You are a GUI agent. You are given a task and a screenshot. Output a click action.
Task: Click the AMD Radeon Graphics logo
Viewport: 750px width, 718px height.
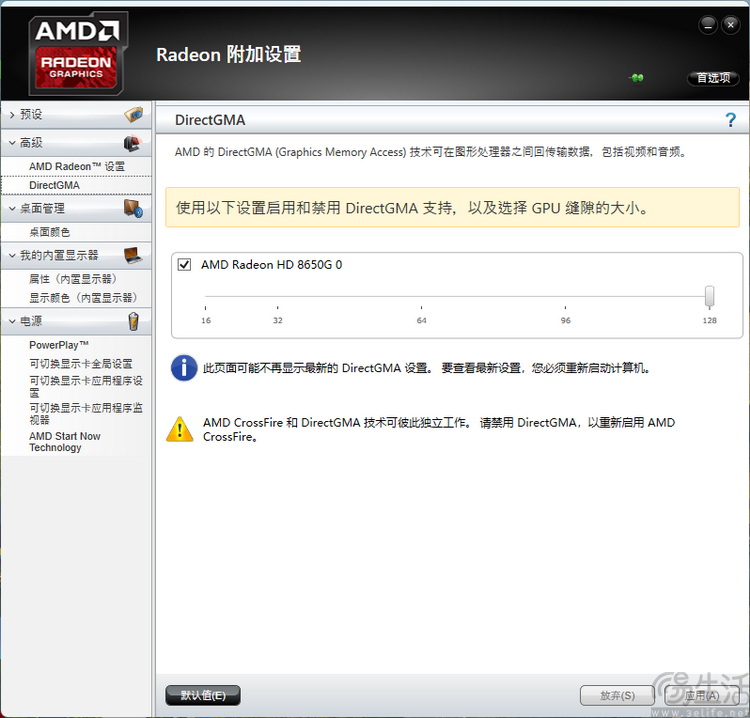tap(78, 54)
